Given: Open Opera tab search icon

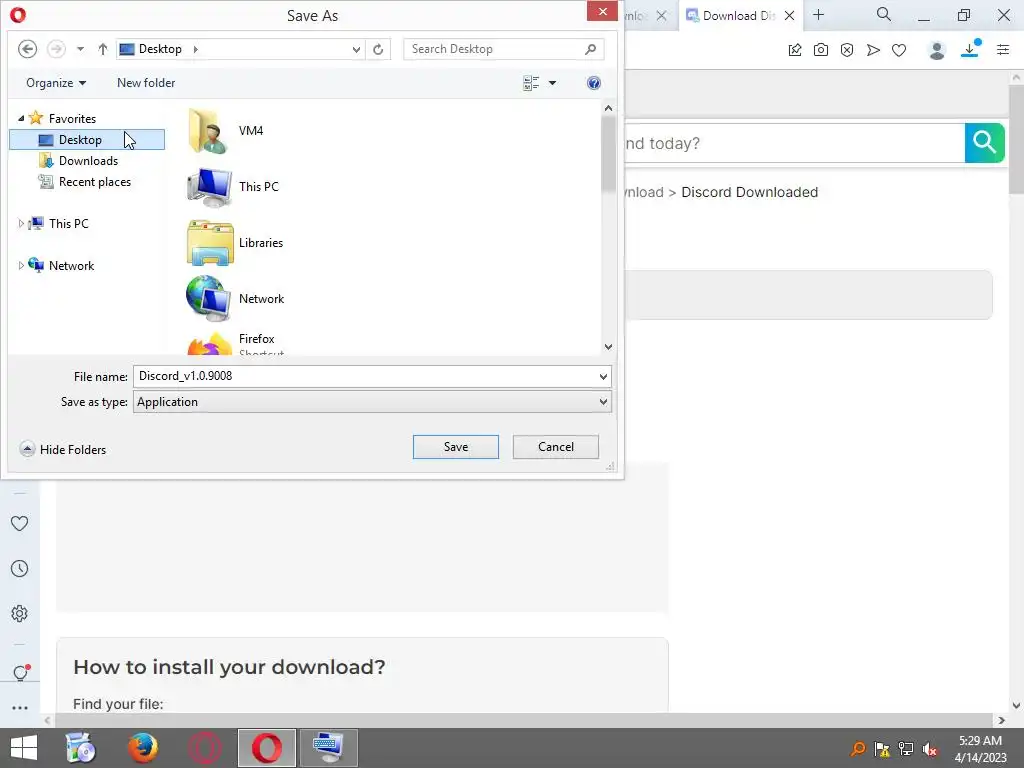Looking at the screenshot, I should [x=884, y=14].
